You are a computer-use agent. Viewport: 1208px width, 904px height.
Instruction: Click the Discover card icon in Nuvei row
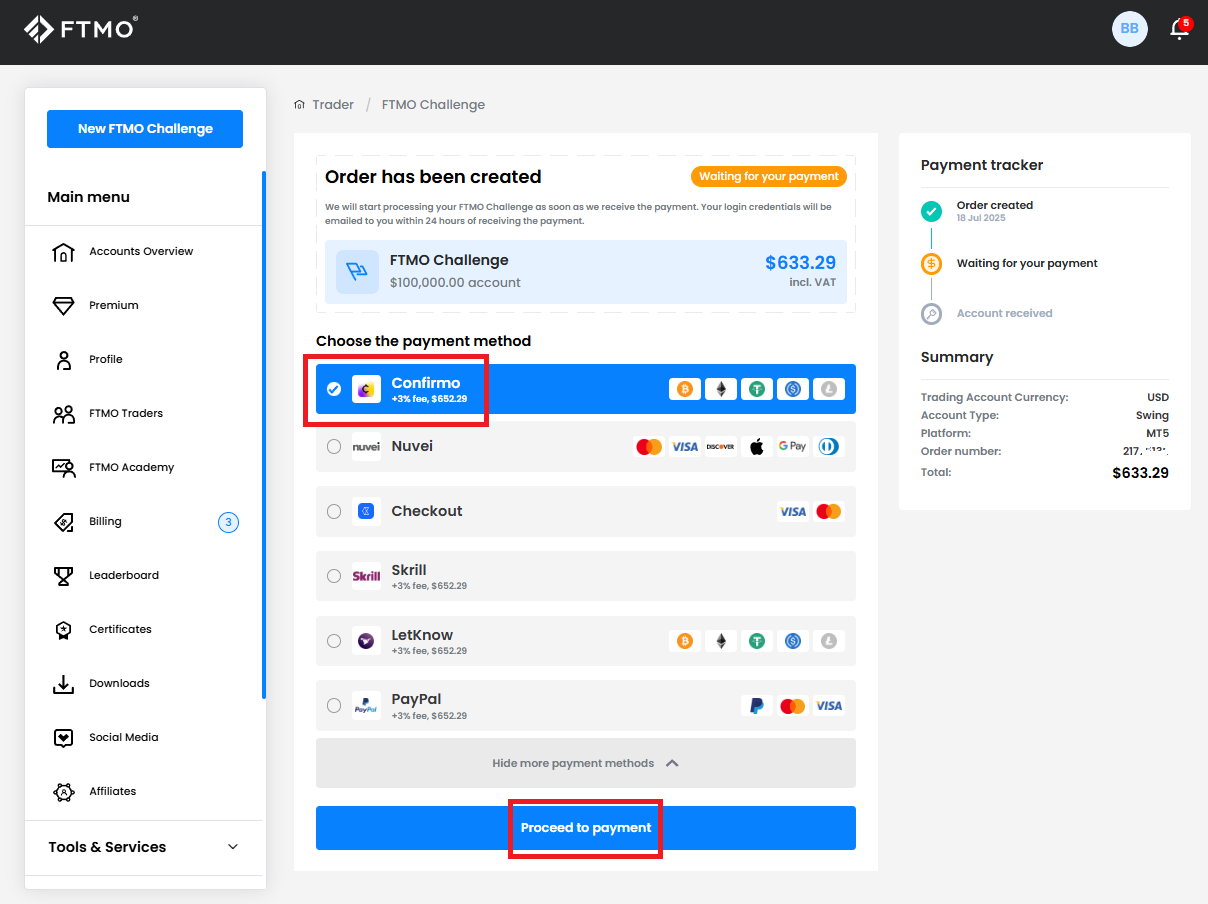(721, 447)
